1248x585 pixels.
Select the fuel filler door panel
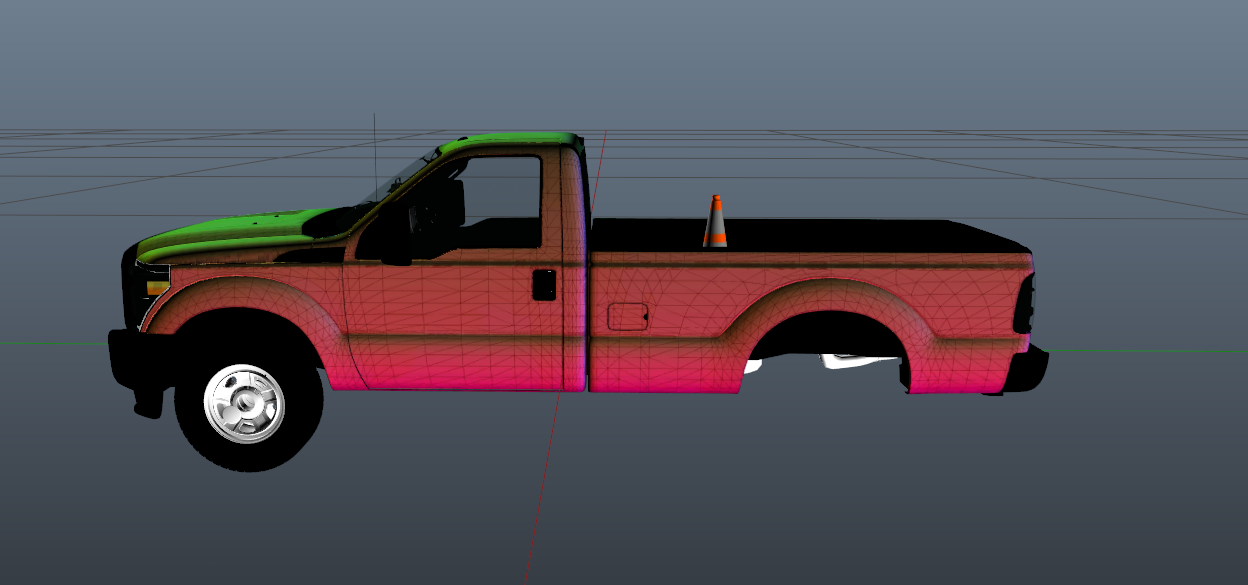(x=627, y=316)
